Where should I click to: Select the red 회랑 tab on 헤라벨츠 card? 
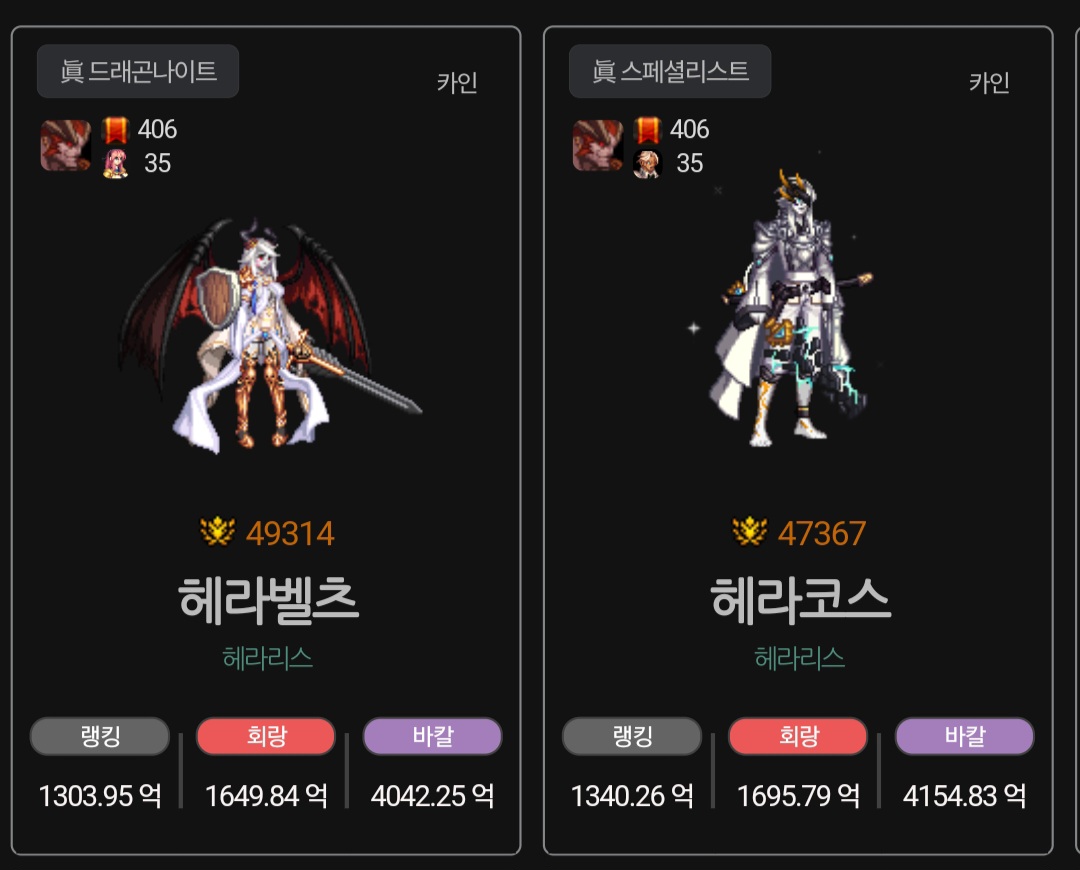(x=266, y=736)
